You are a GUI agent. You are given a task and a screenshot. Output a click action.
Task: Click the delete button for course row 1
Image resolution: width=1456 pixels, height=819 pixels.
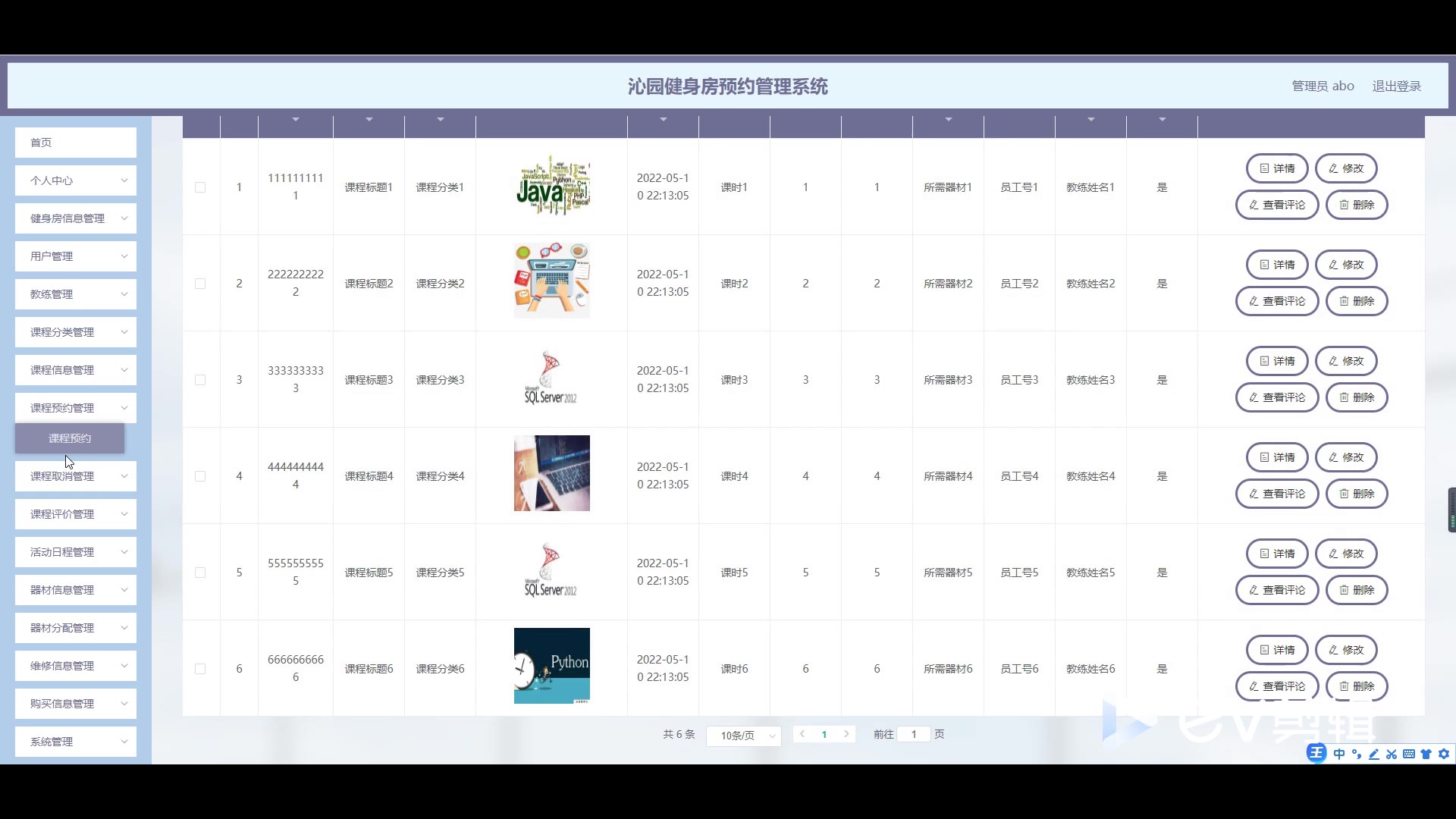click(1356, 205)
